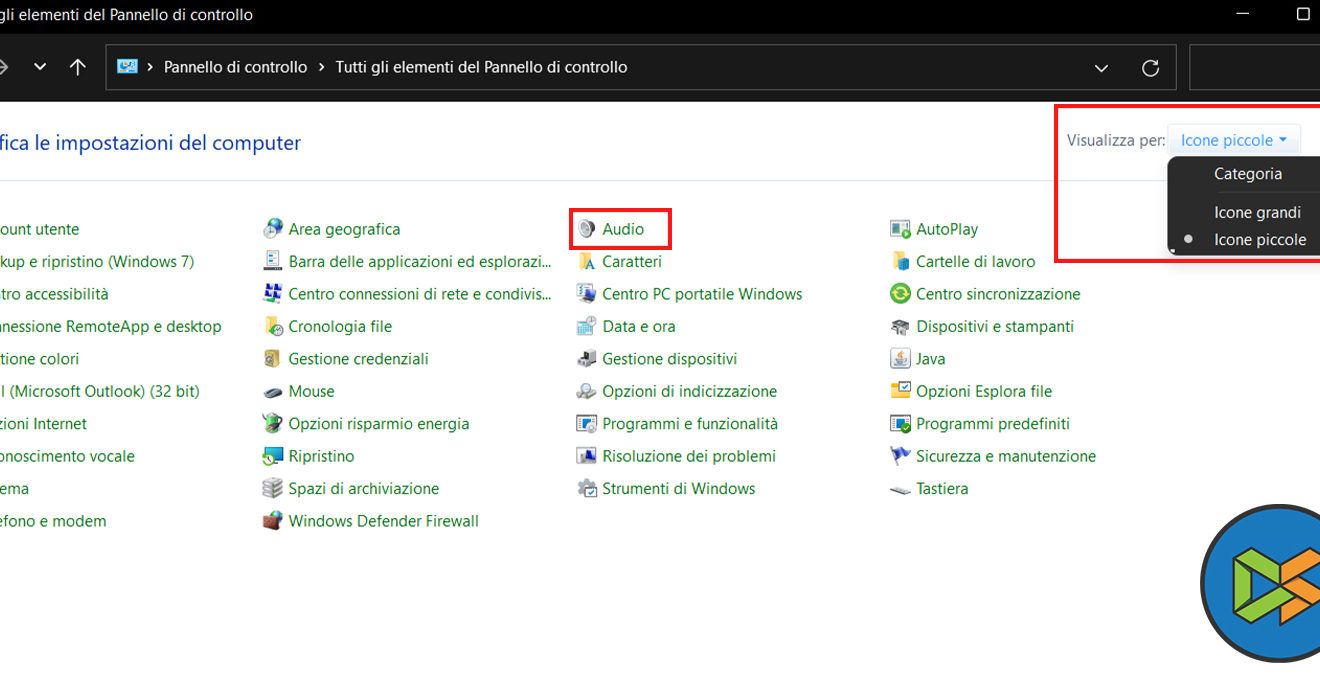Open the Mouse settings link

click(311, 391)
